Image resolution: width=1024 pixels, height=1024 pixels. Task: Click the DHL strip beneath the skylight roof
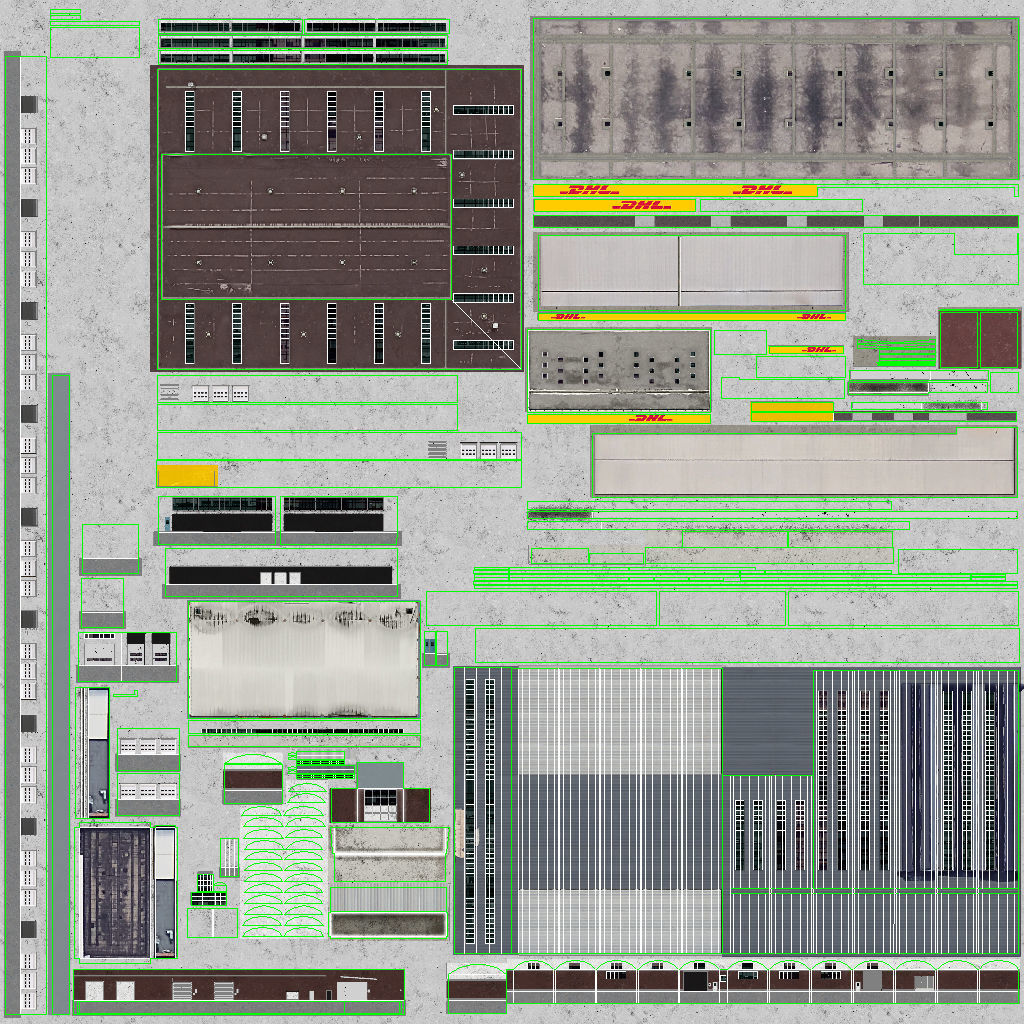click(x=618, y=418)
